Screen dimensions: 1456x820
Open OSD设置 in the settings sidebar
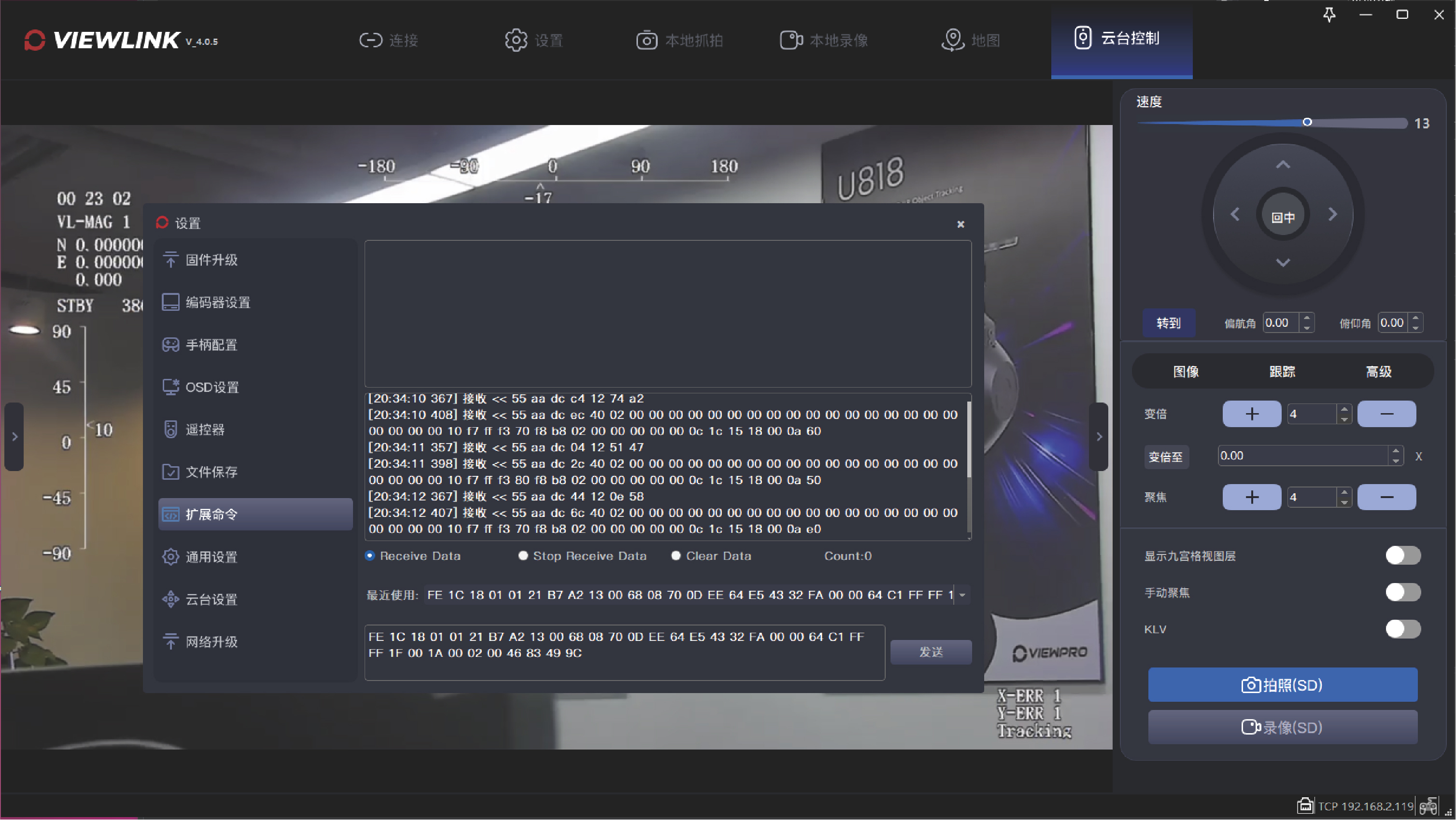pyautogui.click(x=212, y=388)
